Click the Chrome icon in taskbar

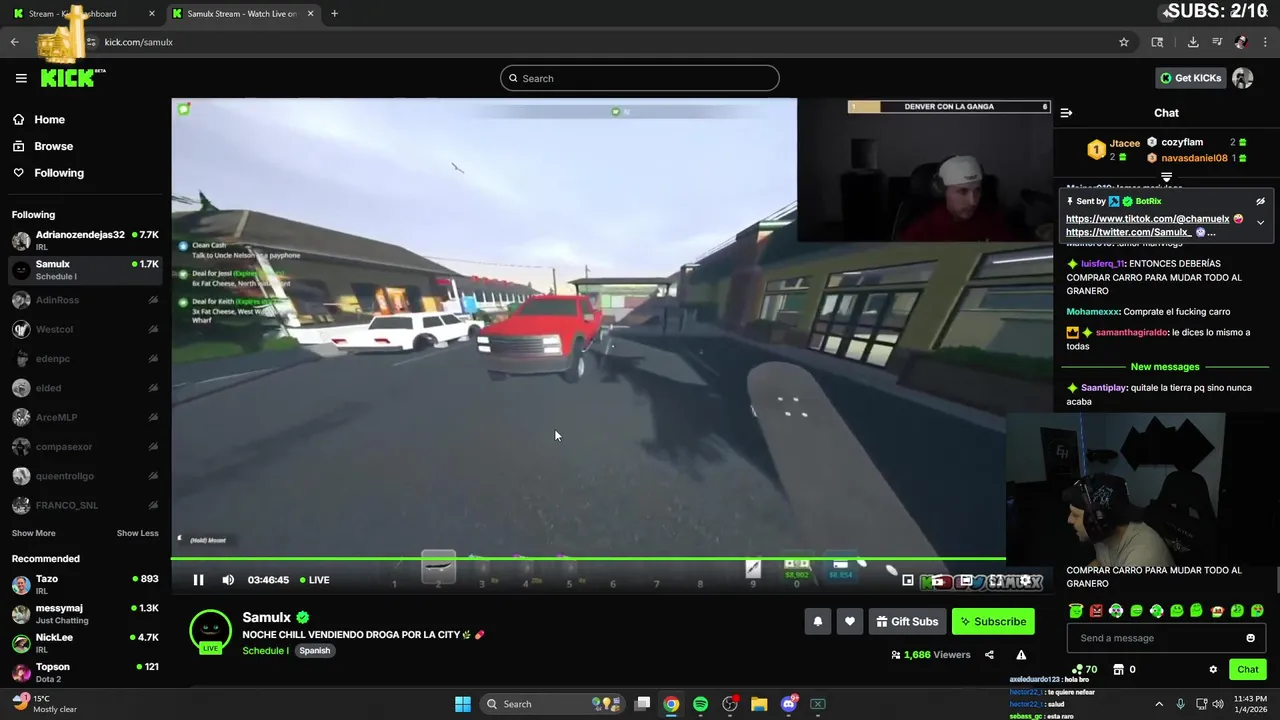[671, 704]
